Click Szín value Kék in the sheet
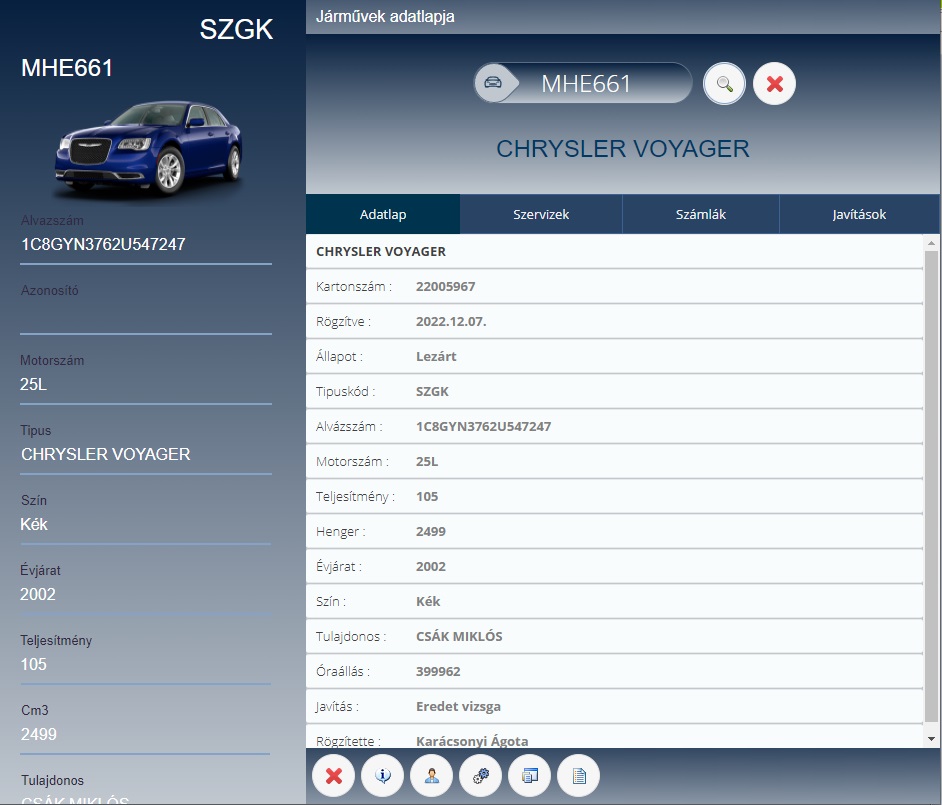942x805 pixels. pyautogui.click(x=428, y=601)
